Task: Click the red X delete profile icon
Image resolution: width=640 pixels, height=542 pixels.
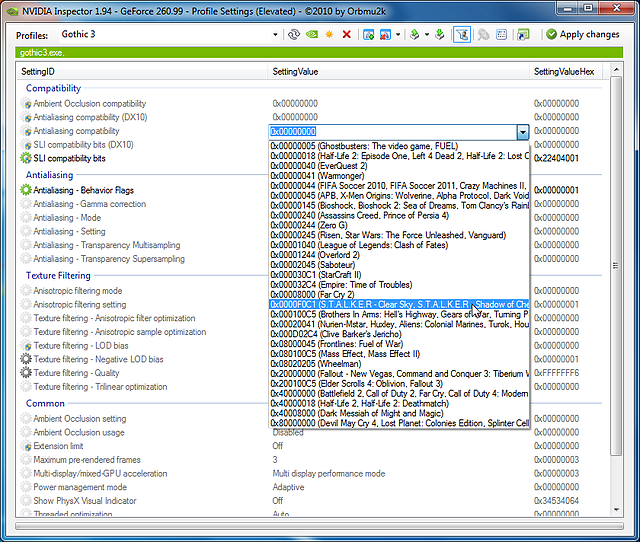Action: pos(346,34)
